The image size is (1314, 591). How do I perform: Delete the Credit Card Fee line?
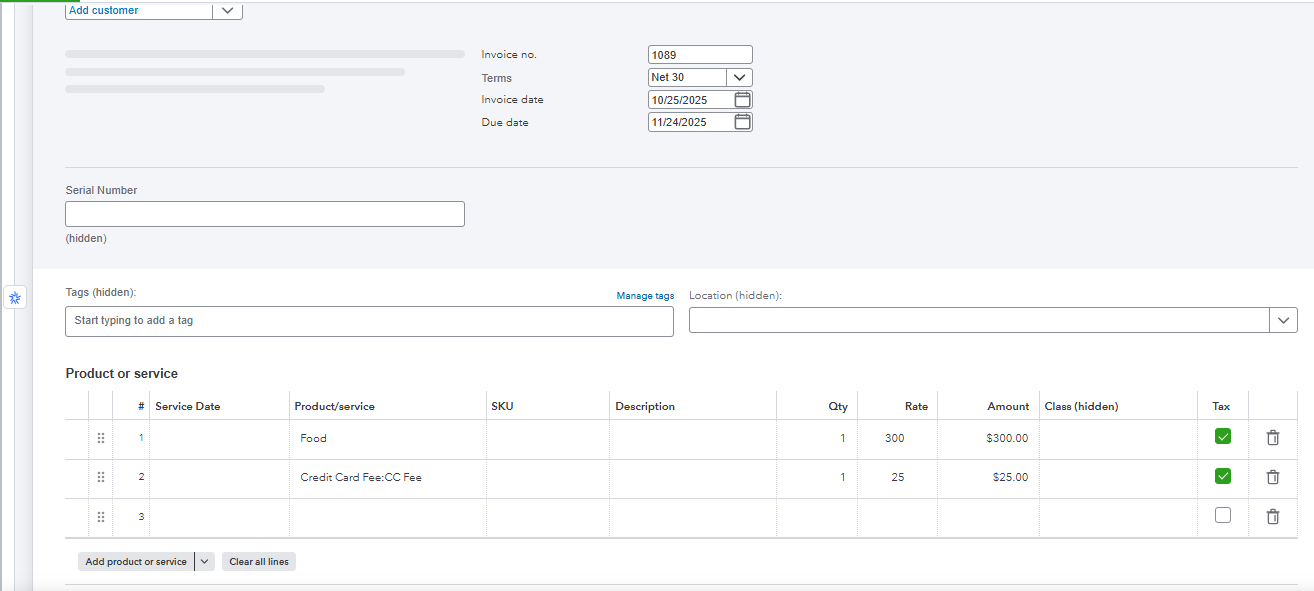point(1272,477)
